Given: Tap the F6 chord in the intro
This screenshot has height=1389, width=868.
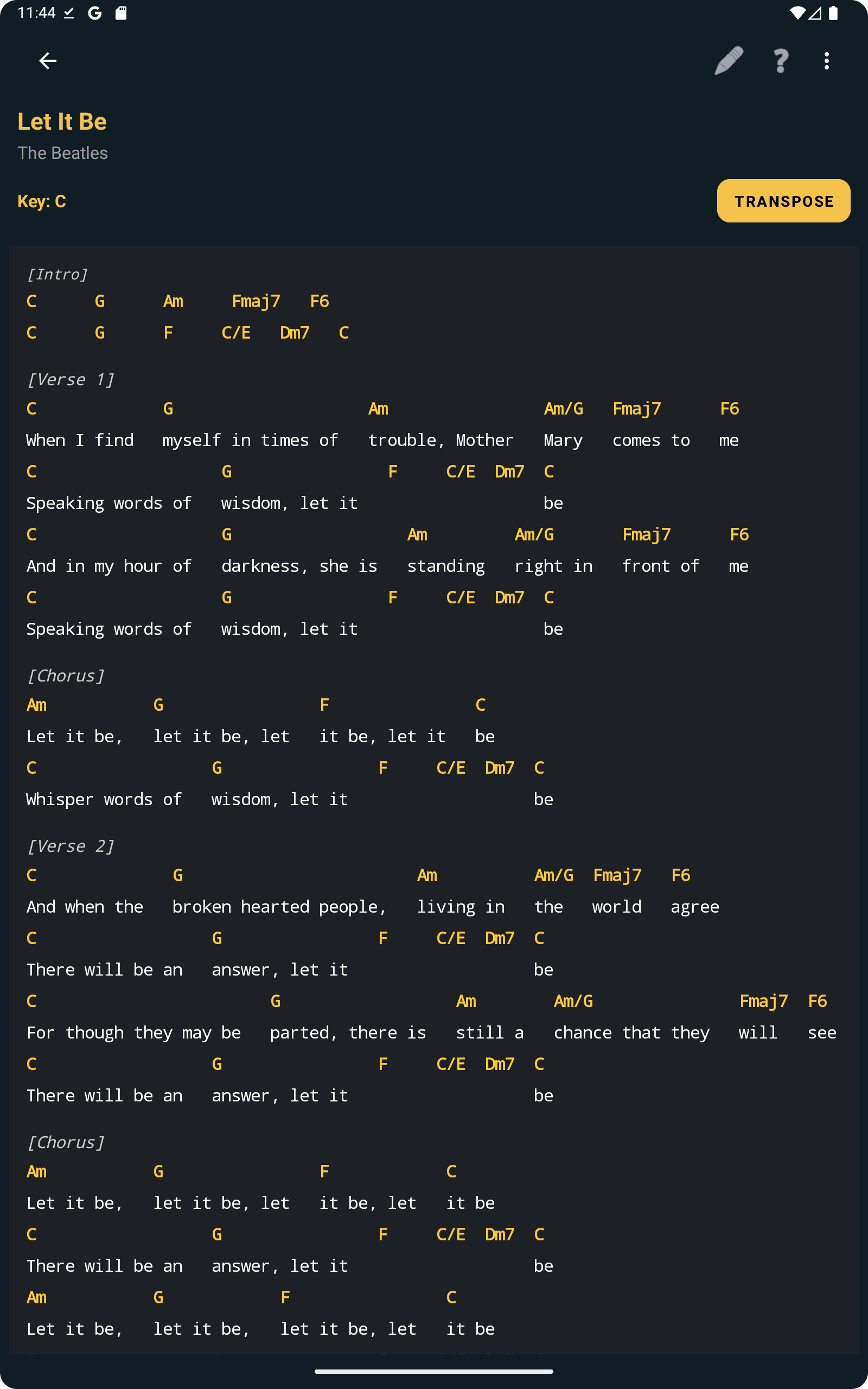Looking at the screenshot, I should pyautogui.click(x=319, y=301).
